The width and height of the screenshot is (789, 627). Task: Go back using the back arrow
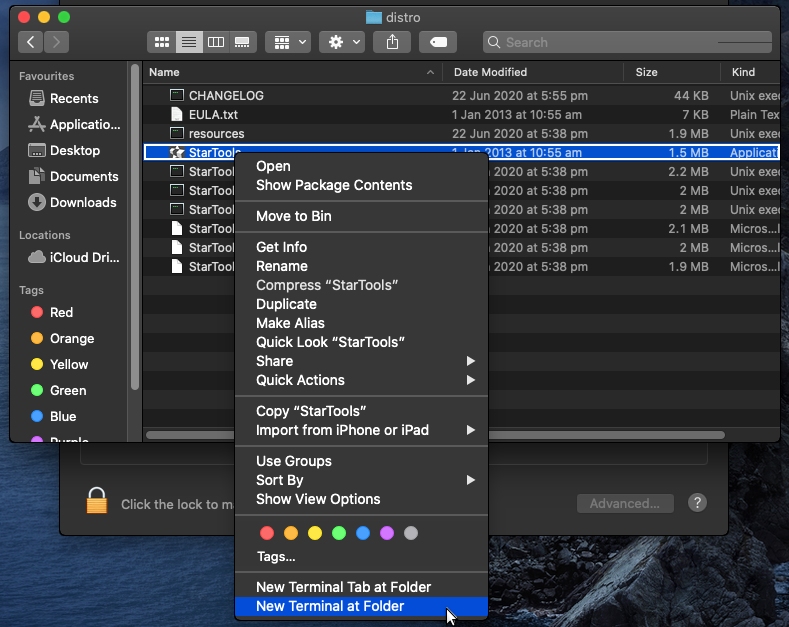click(x=31, y=42)
